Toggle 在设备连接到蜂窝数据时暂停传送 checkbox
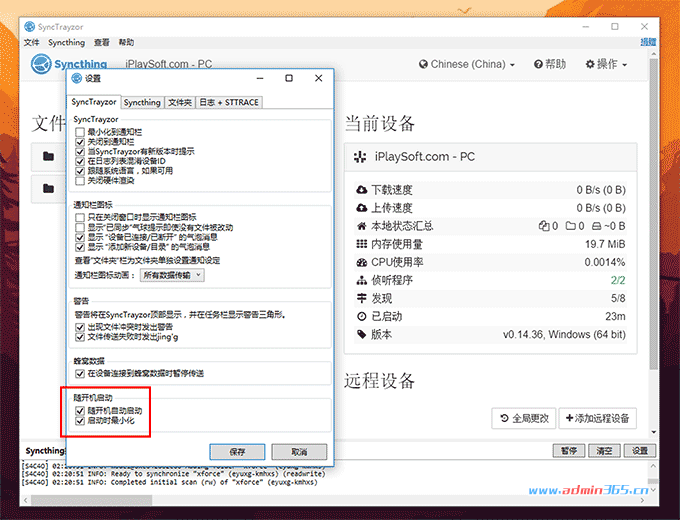680x520 pixels. (80, 373)
